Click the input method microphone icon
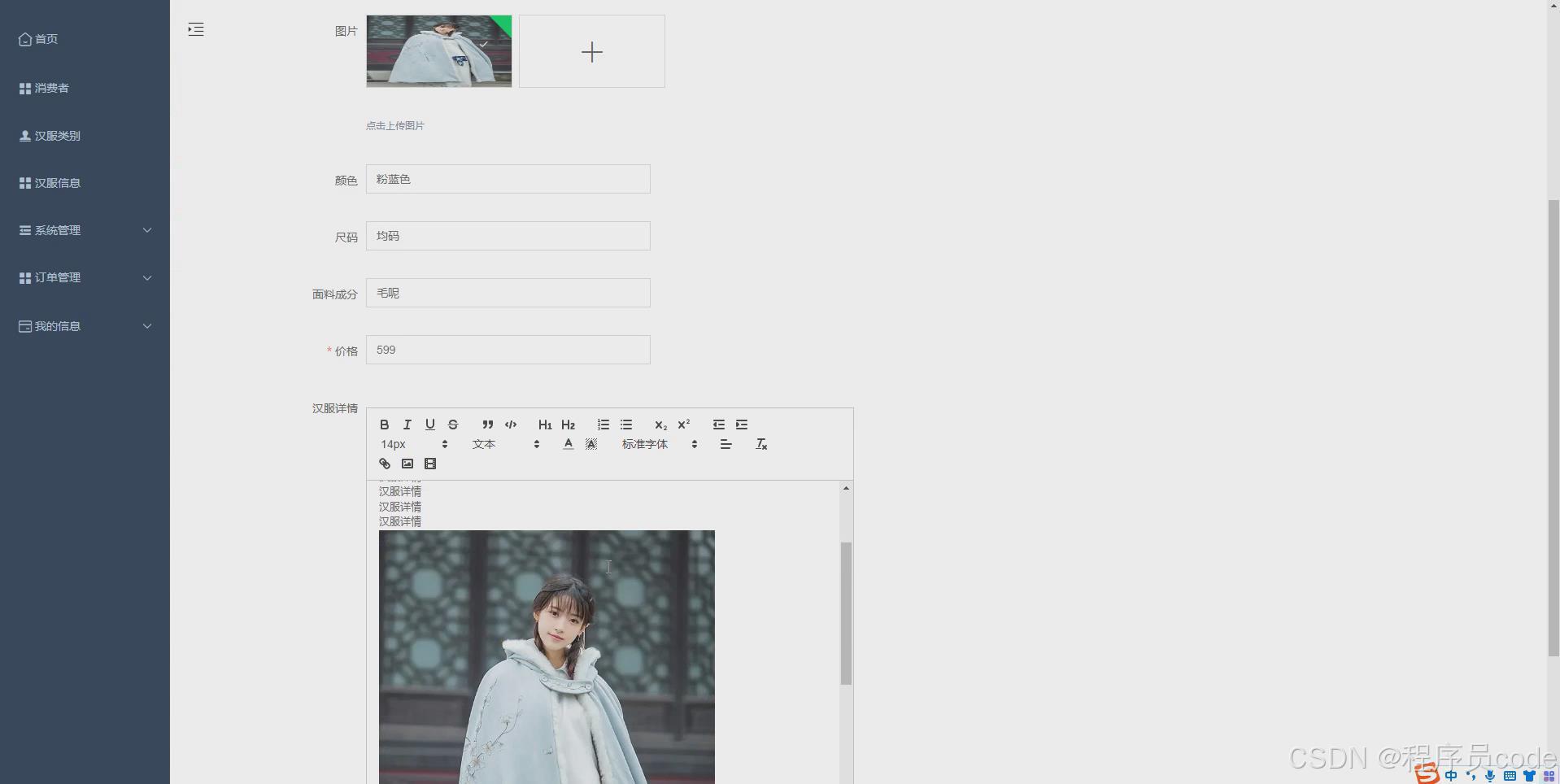 coord(1490,776)
